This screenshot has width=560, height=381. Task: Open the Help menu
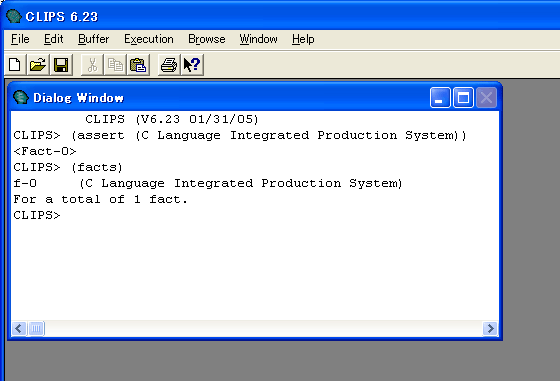tap(303, 39)
